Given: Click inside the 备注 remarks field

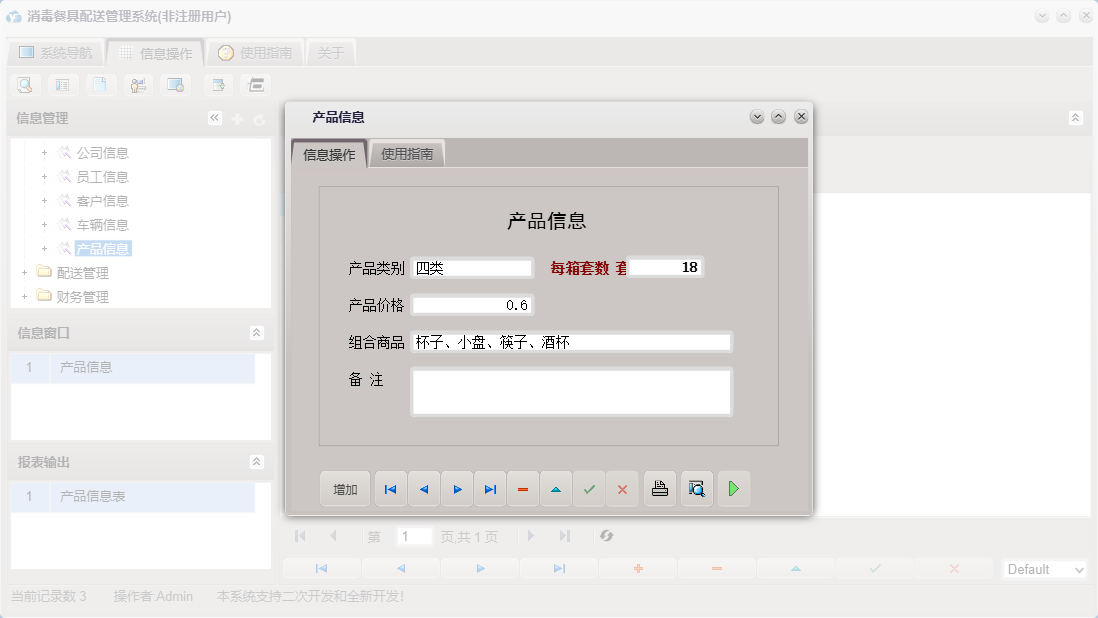Looking at the screenshot, I should point(571,391).
